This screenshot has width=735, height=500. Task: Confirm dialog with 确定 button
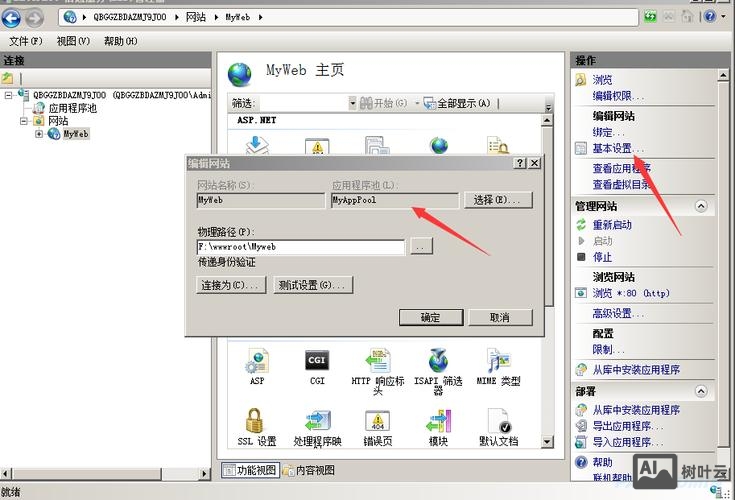pos(431,317)
